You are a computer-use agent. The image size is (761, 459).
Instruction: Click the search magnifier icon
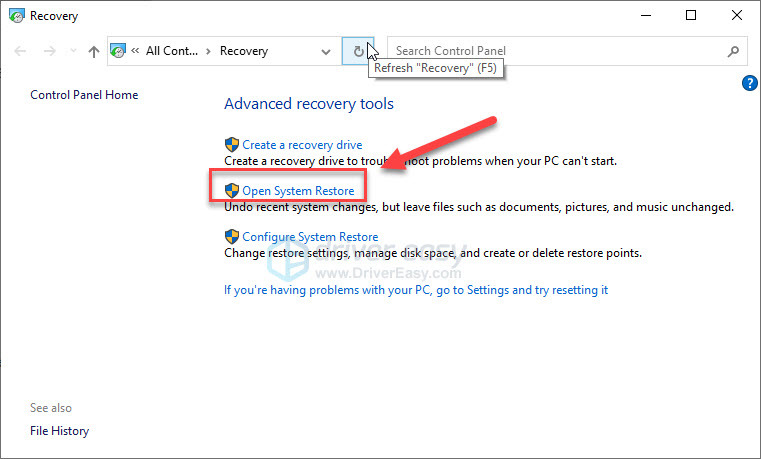733,51
